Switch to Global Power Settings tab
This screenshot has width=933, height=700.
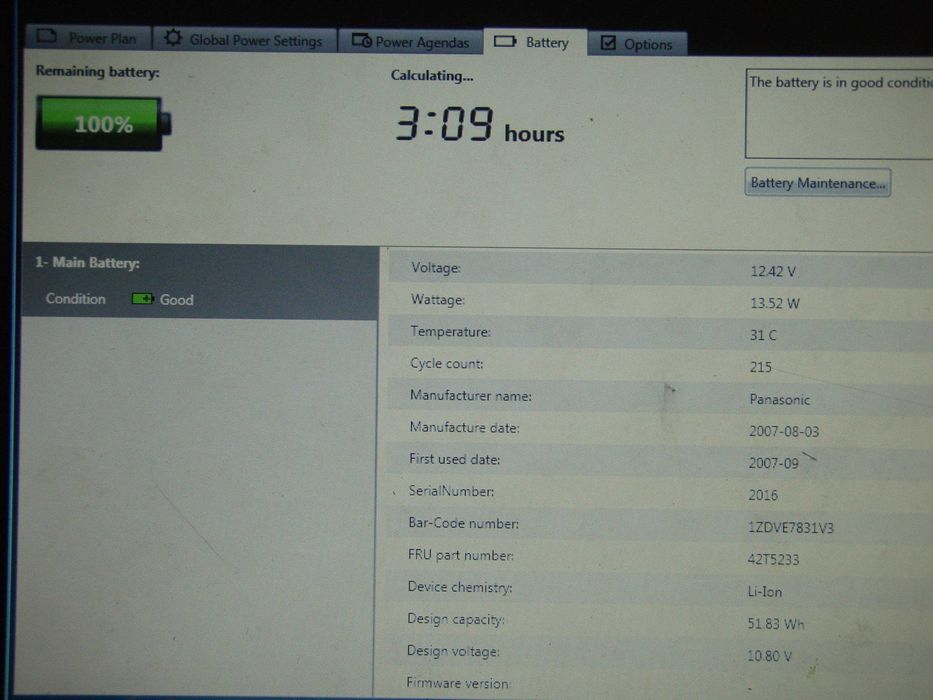(245, 39)
